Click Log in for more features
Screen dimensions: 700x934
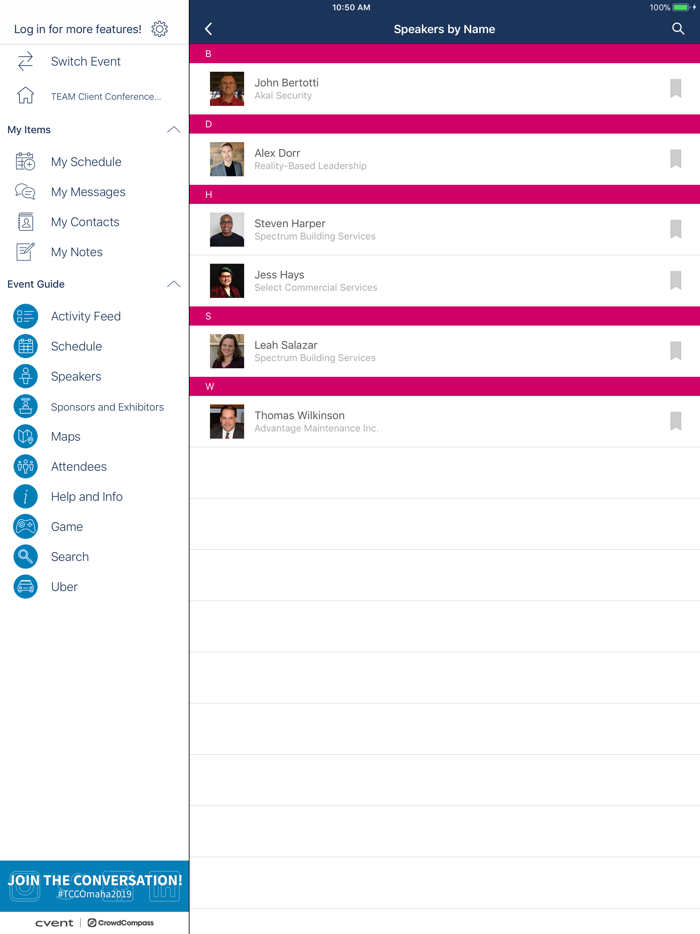tap(77, 29)
